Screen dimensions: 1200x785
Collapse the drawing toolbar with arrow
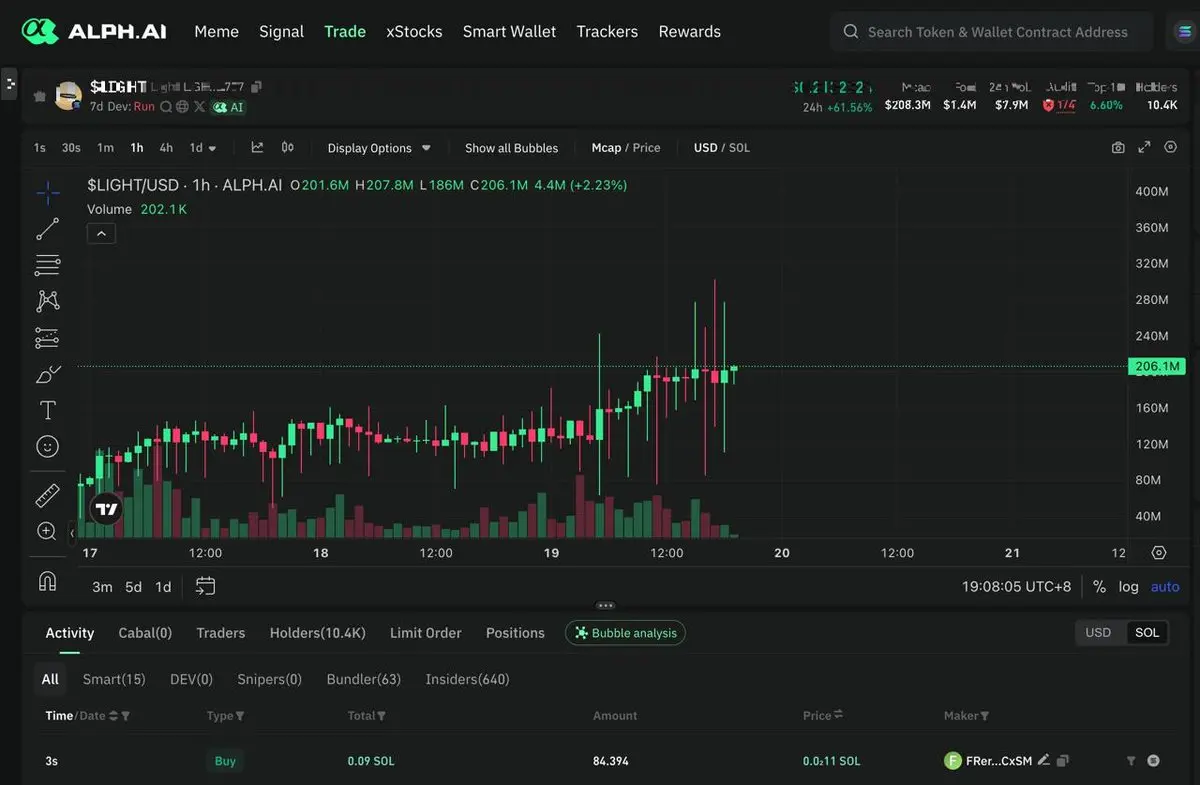71,534
